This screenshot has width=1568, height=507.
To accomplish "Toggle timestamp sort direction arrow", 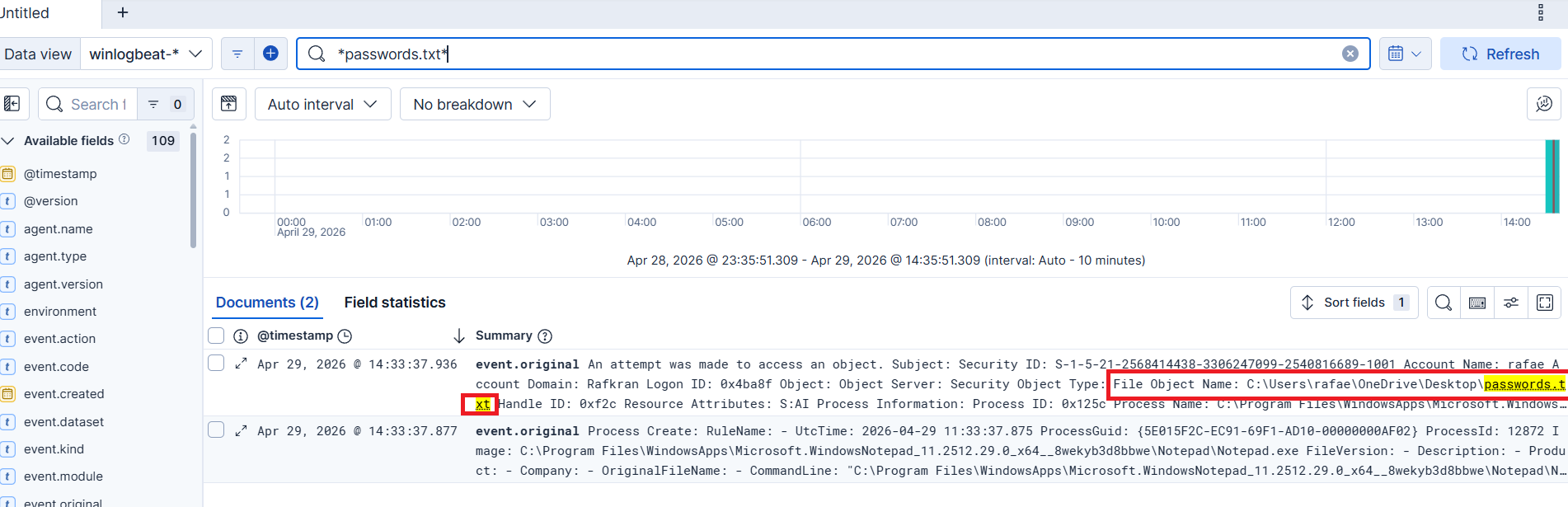I will [x=459, y=336].
